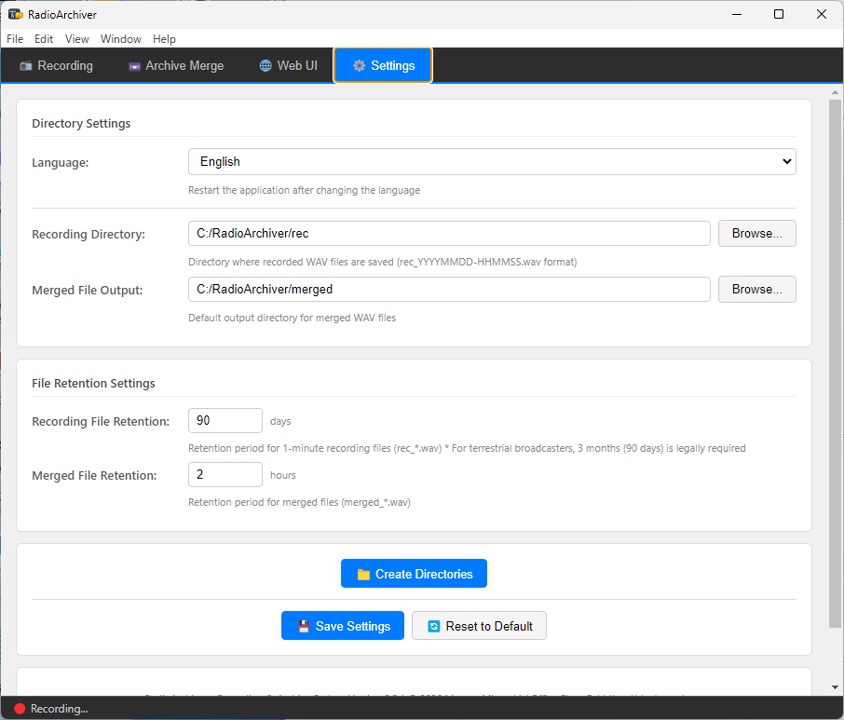844x720 pixels.
Task: Click the scrollbar up arrow
Action: tap(835, 93)
